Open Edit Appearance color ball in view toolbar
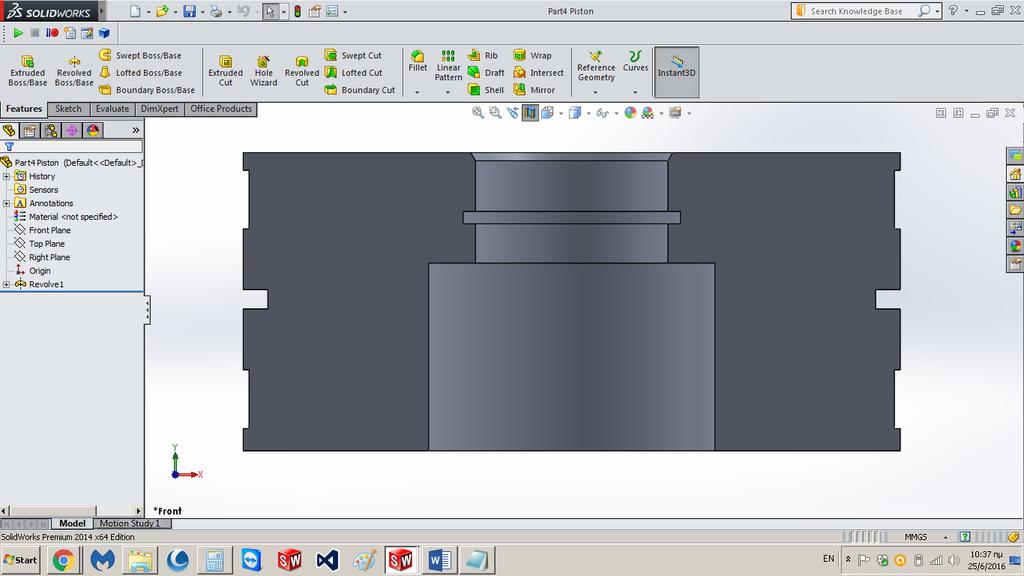 (x=630, y=113)
